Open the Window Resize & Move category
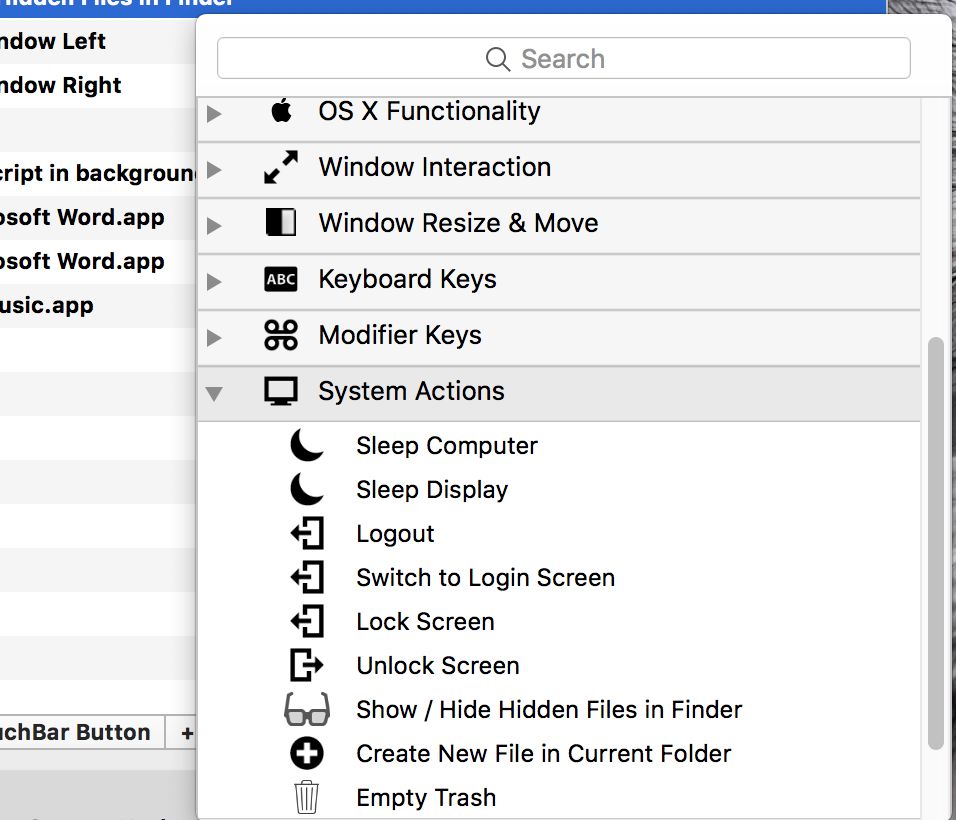Image resolution: width=956 pixels, height=820 pixels. click(x=458, y=223)
